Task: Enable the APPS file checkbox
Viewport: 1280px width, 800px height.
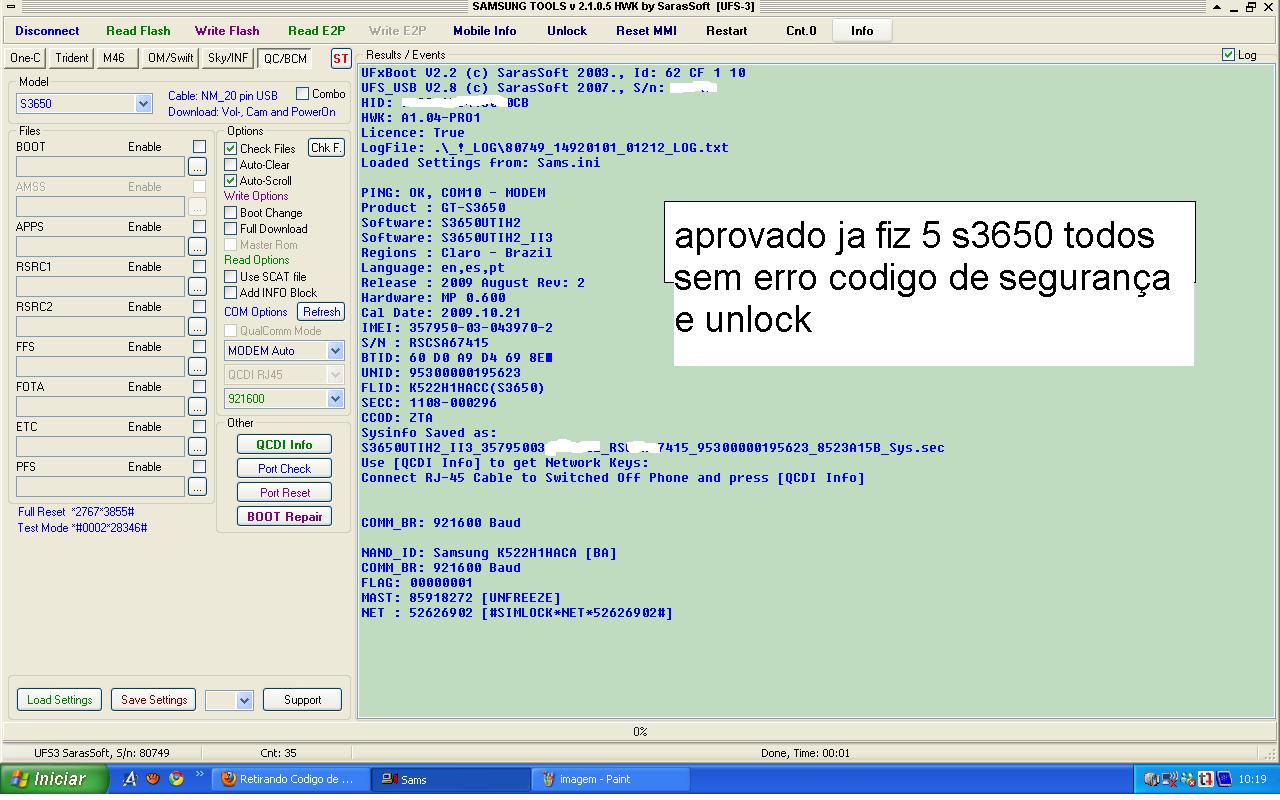Action: [x=199, y=226]
